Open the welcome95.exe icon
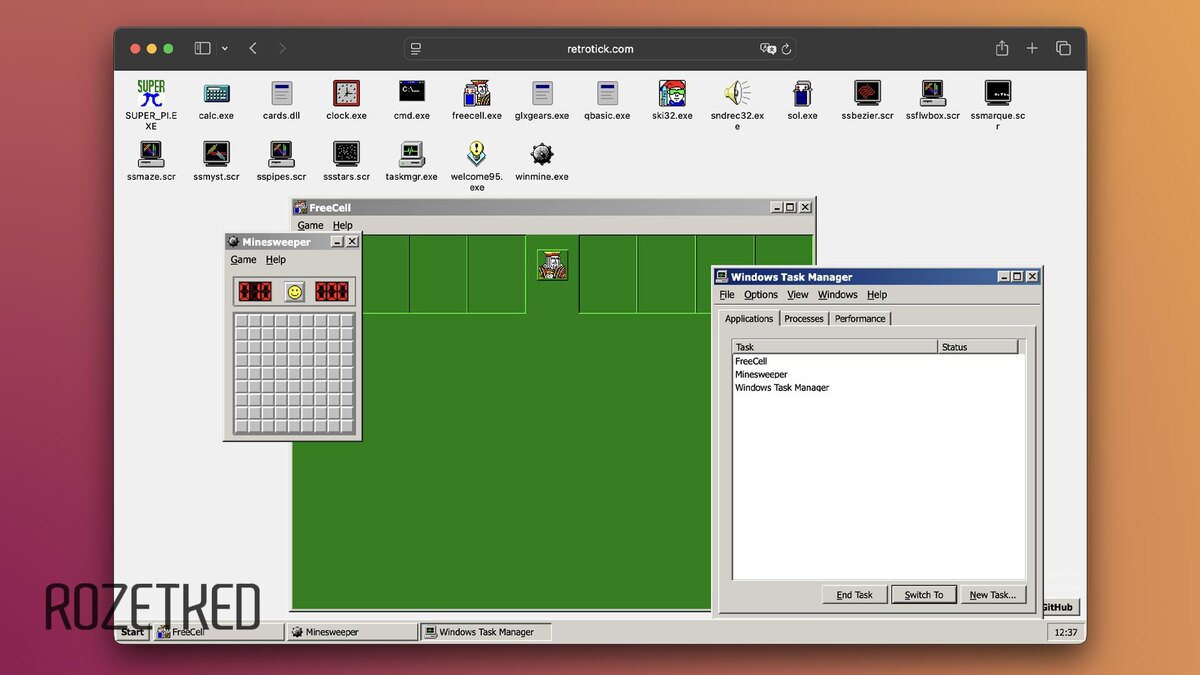 (x=477, y=154)
